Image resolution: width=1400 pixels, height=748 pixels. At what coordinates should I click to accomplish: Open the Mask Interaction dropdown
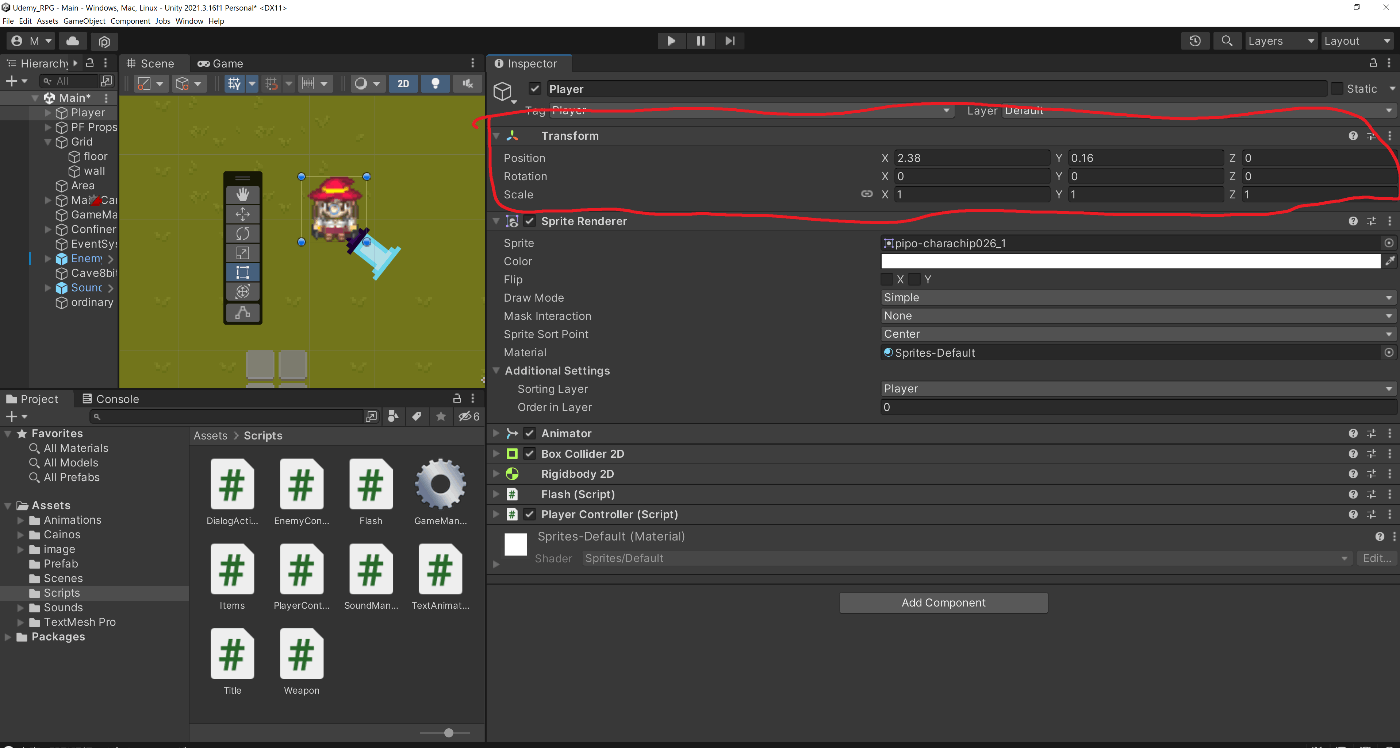pos(1138,316)
